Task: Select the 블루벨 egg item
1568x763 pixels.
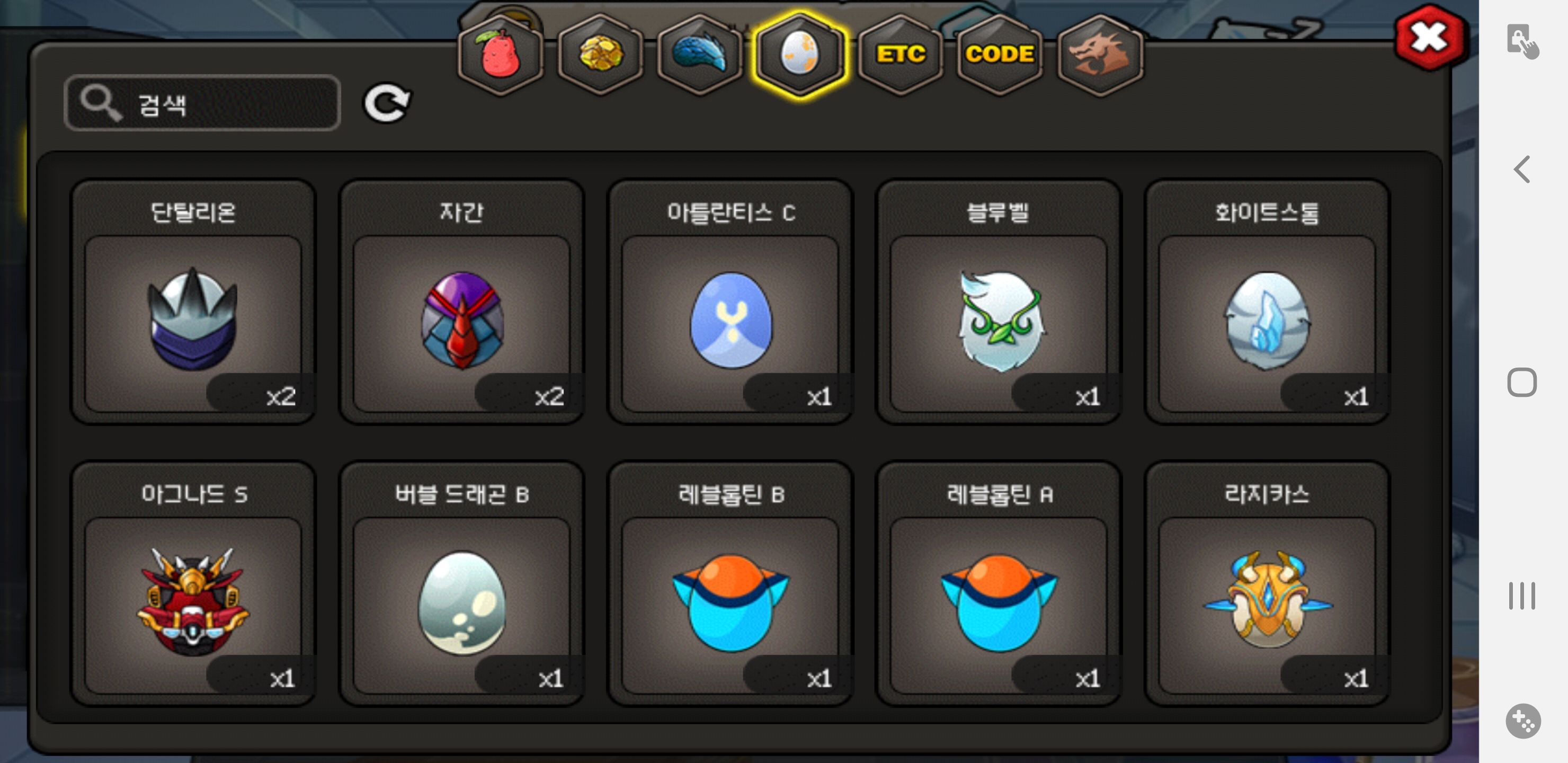Action: tap(999, 301)
